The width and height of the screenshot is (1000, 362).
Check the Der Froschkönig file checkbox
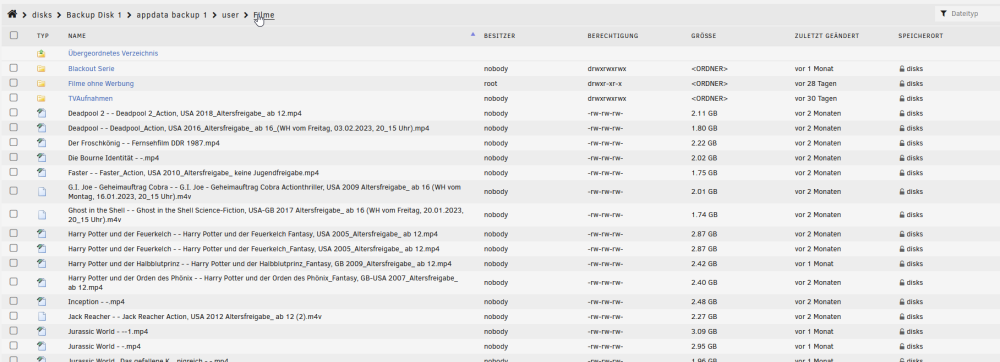13,143
